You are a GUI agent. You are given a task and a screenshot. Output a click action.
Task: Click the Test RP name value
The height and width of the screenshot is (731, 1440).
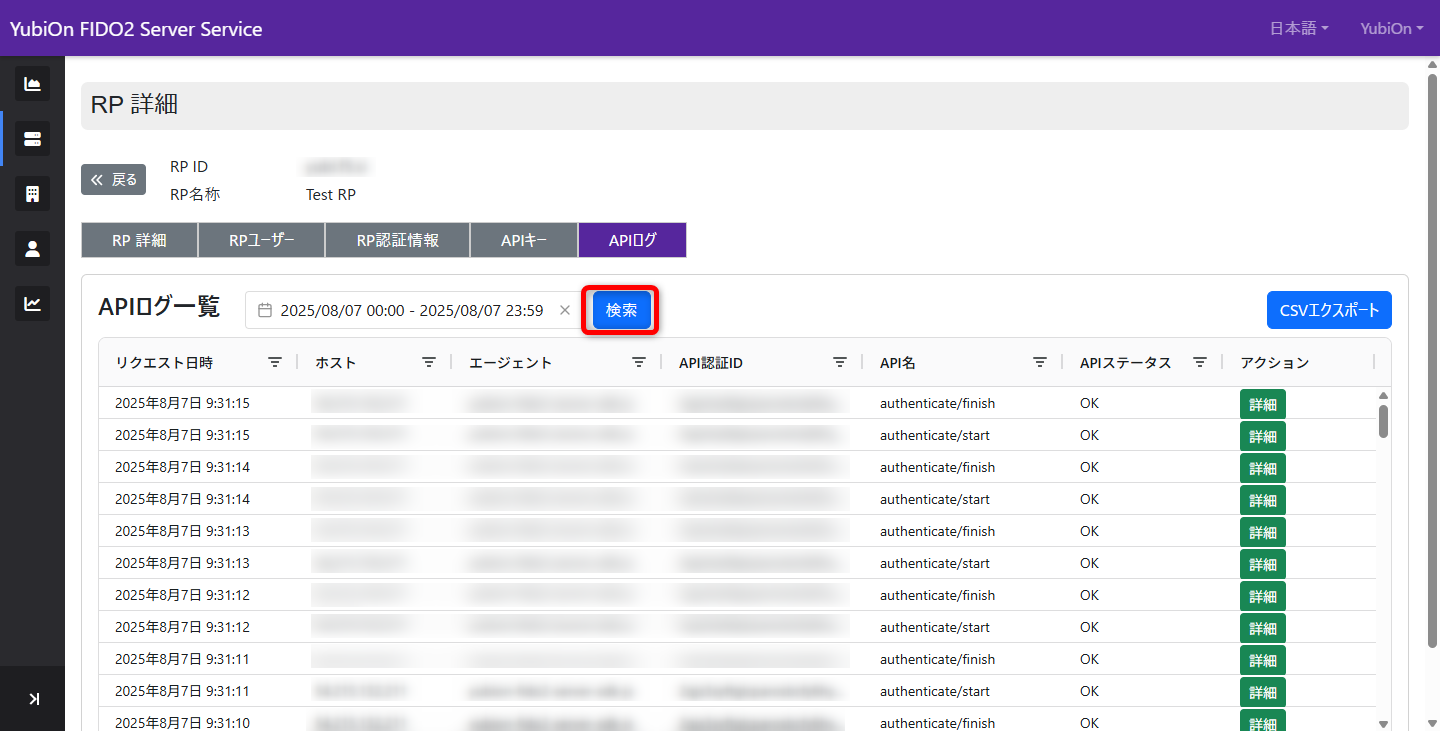tap(331, 195)
